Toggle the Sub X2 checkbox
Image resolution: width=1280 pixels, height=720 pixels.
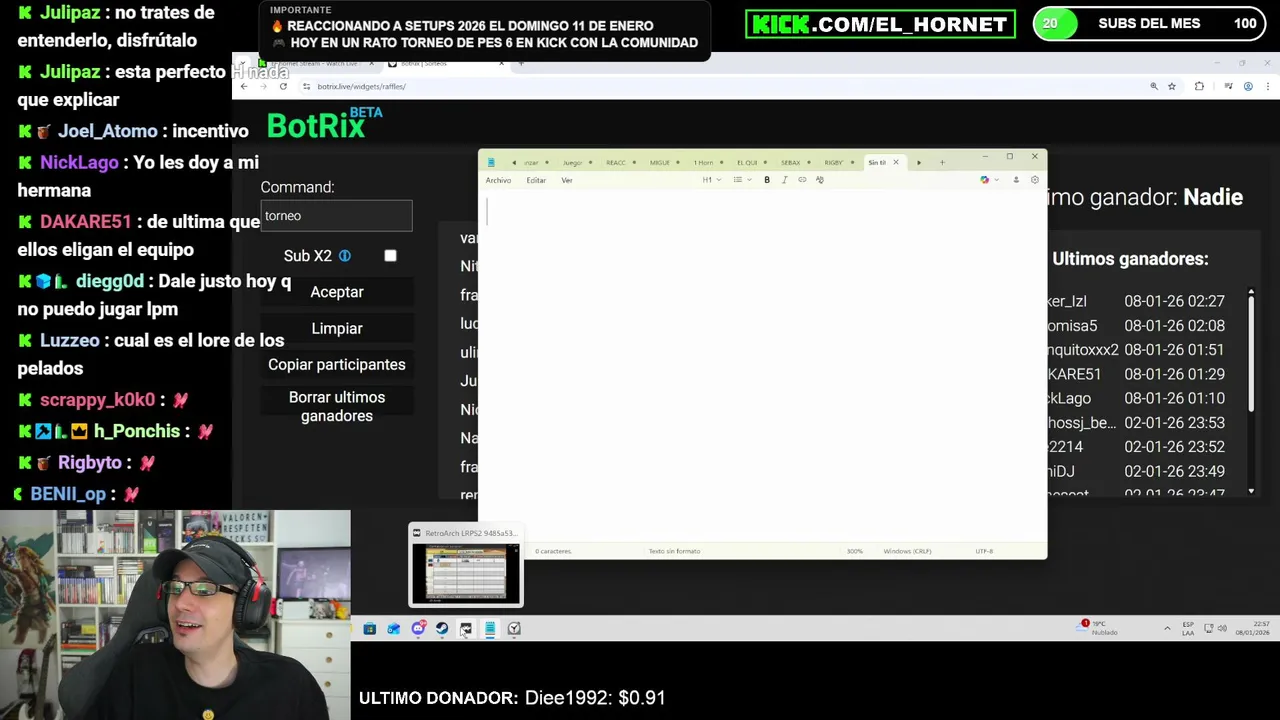(390, 256)
